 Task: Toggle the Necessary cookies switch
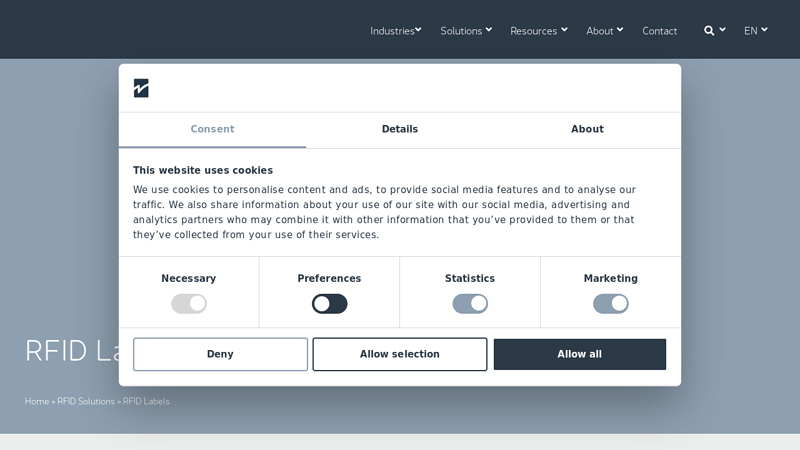point(189,304)
